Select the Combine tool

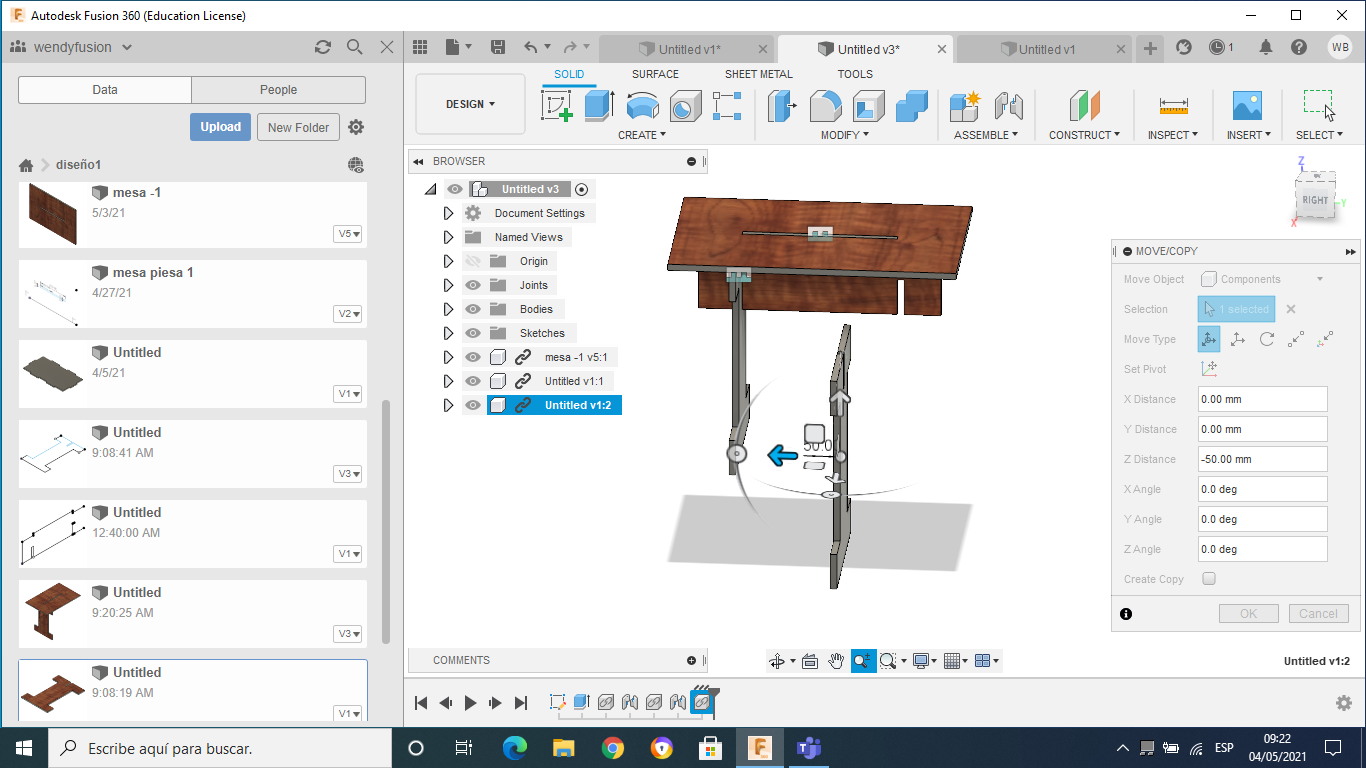point(912,106)
